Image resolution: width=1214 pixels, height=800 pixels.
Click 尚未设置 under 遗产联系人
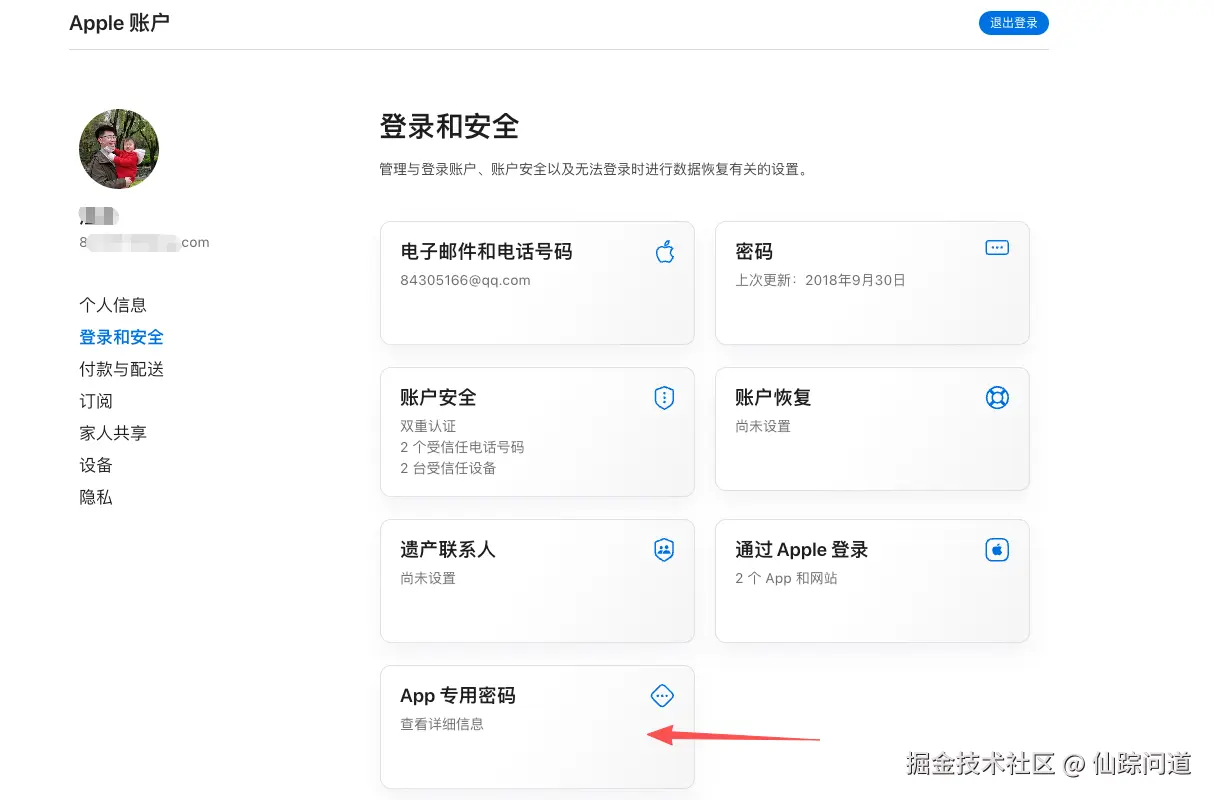[428, 578]
